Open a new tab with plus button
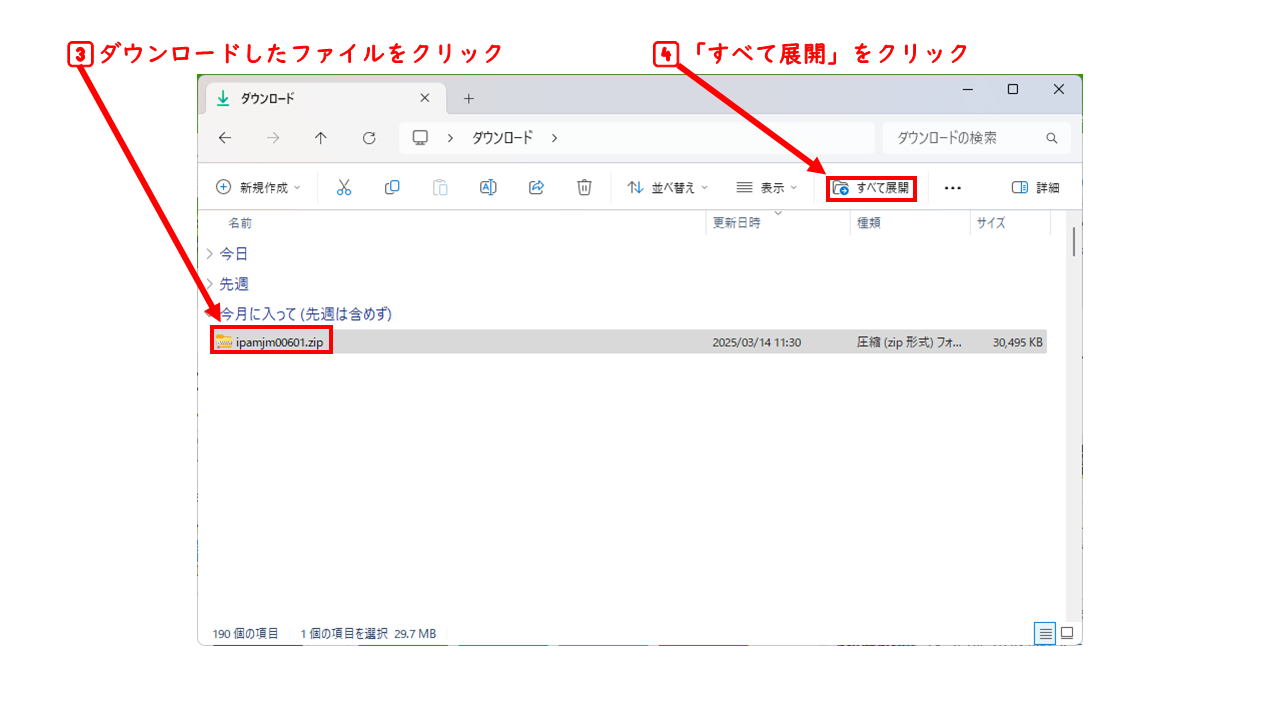This screenshot has width=1280, height=720. pyautogui.click(x=469, y=98)
